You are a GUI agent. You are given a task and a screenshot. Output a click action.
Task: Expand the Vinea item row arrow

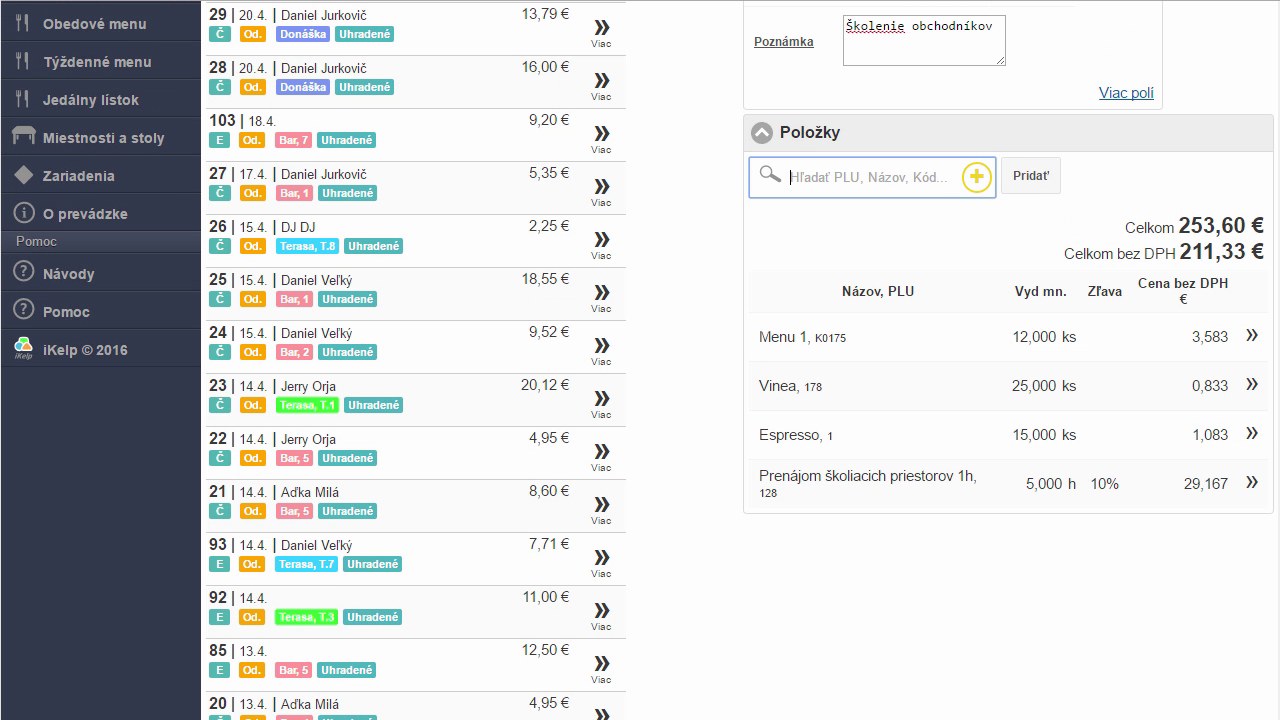[x=1252, y=384]
